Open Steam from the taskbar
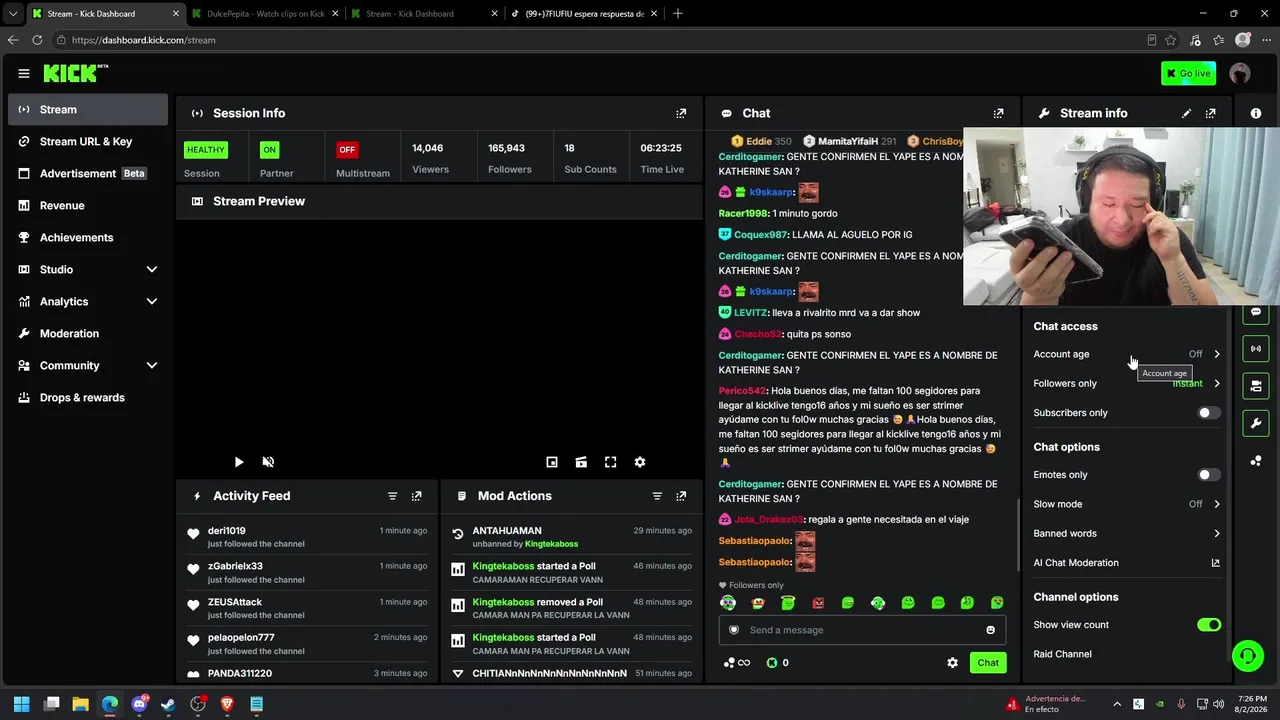Image resolution: width=1280 pixels, height=720 pixels. (x=169, y=704)
